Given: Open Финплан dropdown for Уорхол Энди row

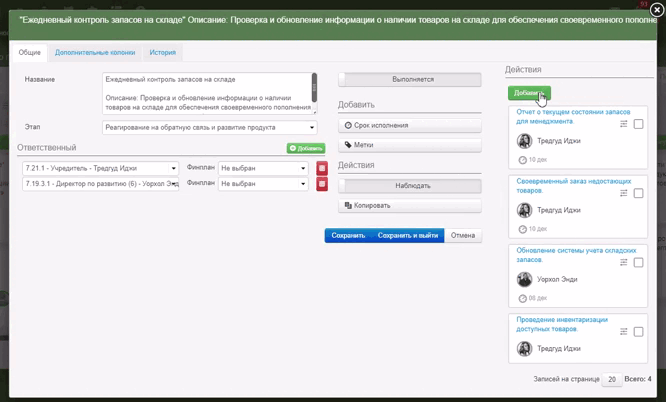Looking at the screenshot, I should click(x=263, y=184).
